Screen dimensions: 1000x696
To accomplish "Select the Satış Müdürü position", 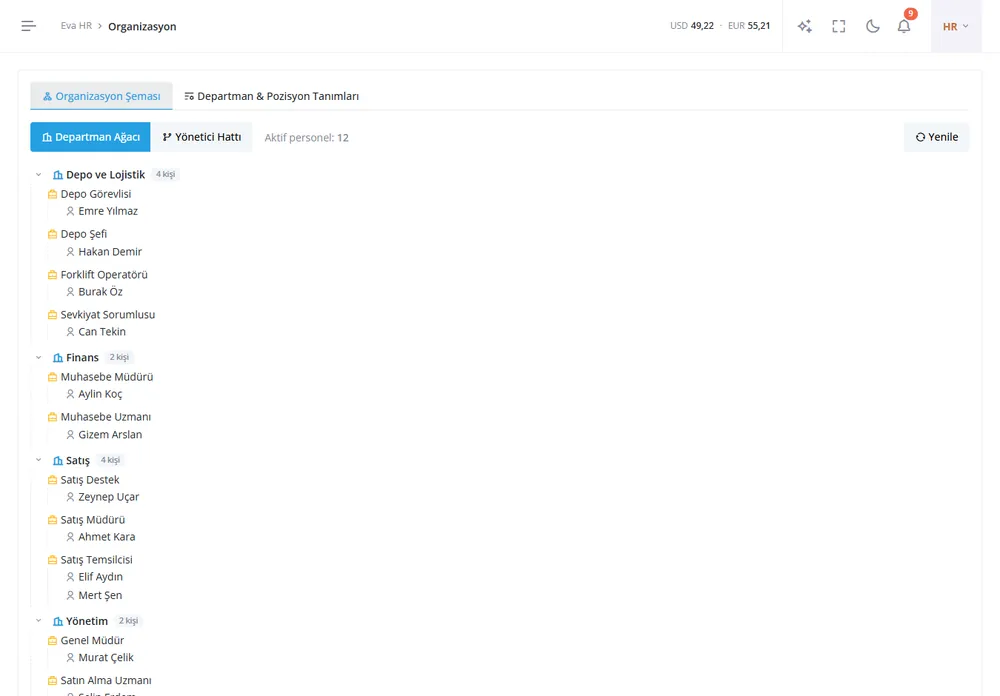I will pyautogui.click(x=92, y=520).
